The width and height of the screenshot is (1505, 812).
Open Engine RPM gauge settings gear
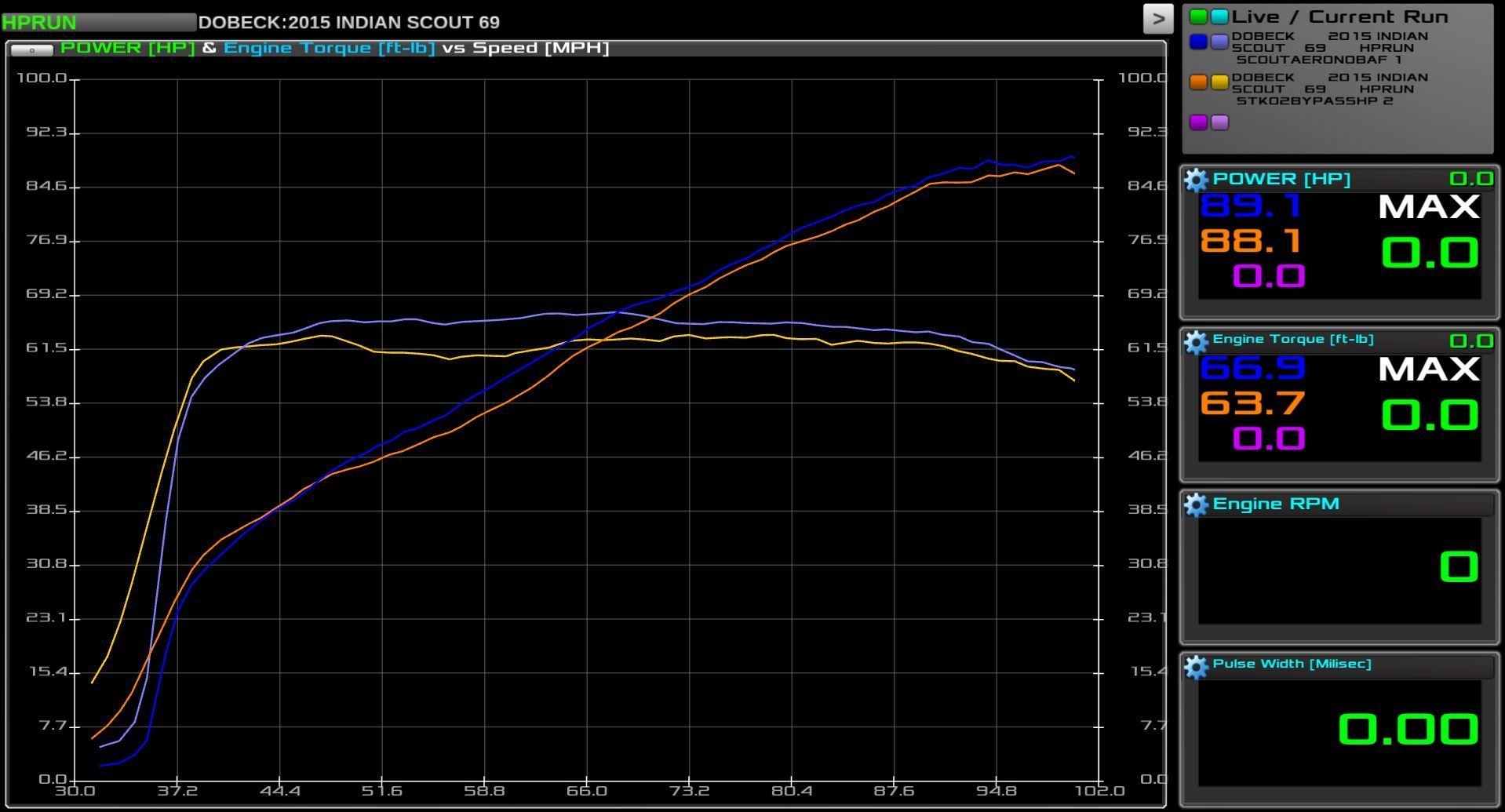[x=1196, y=504]
